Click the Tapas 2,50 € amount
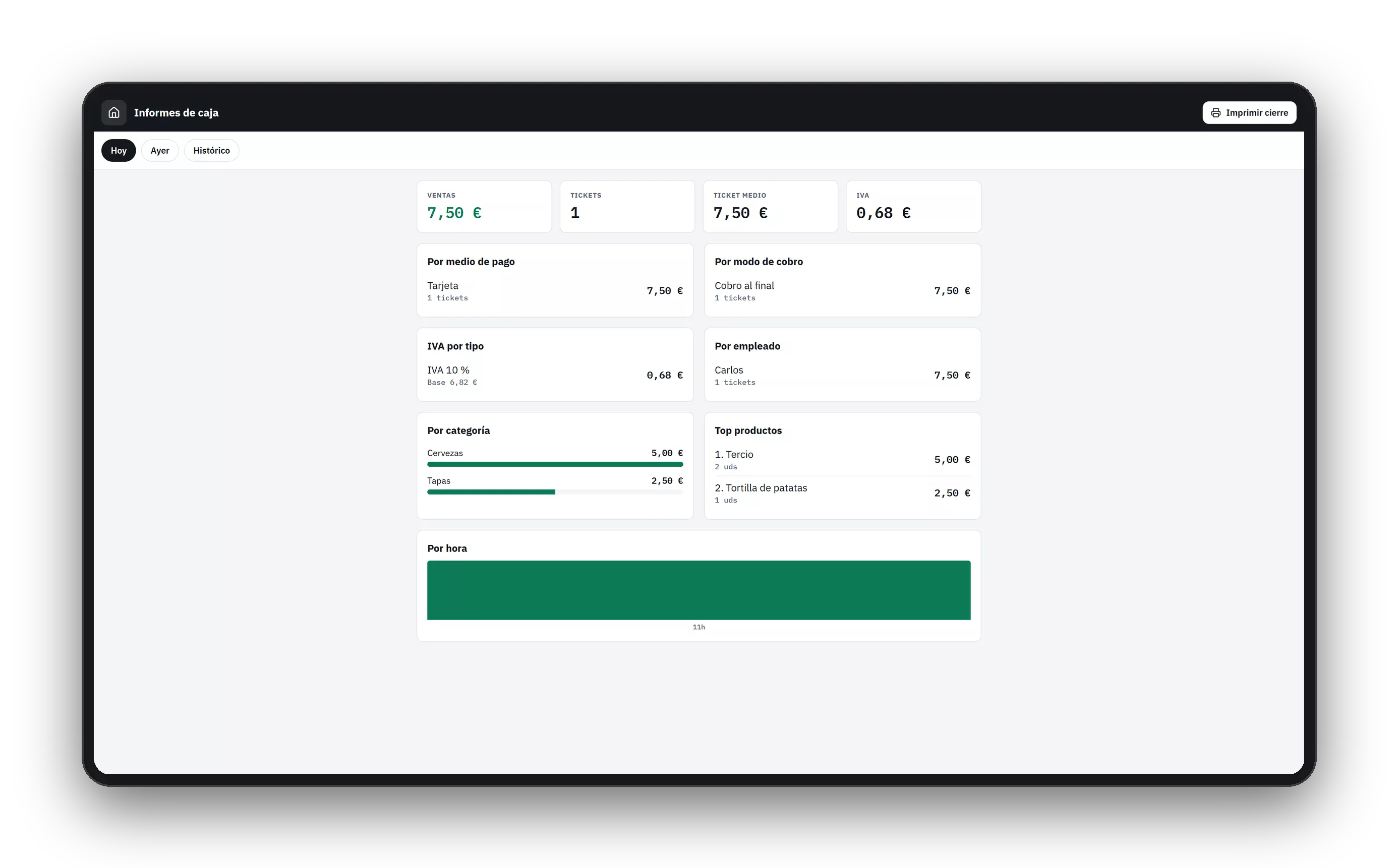This screenshot has width=1398, height=868. [x=667, y=480]
